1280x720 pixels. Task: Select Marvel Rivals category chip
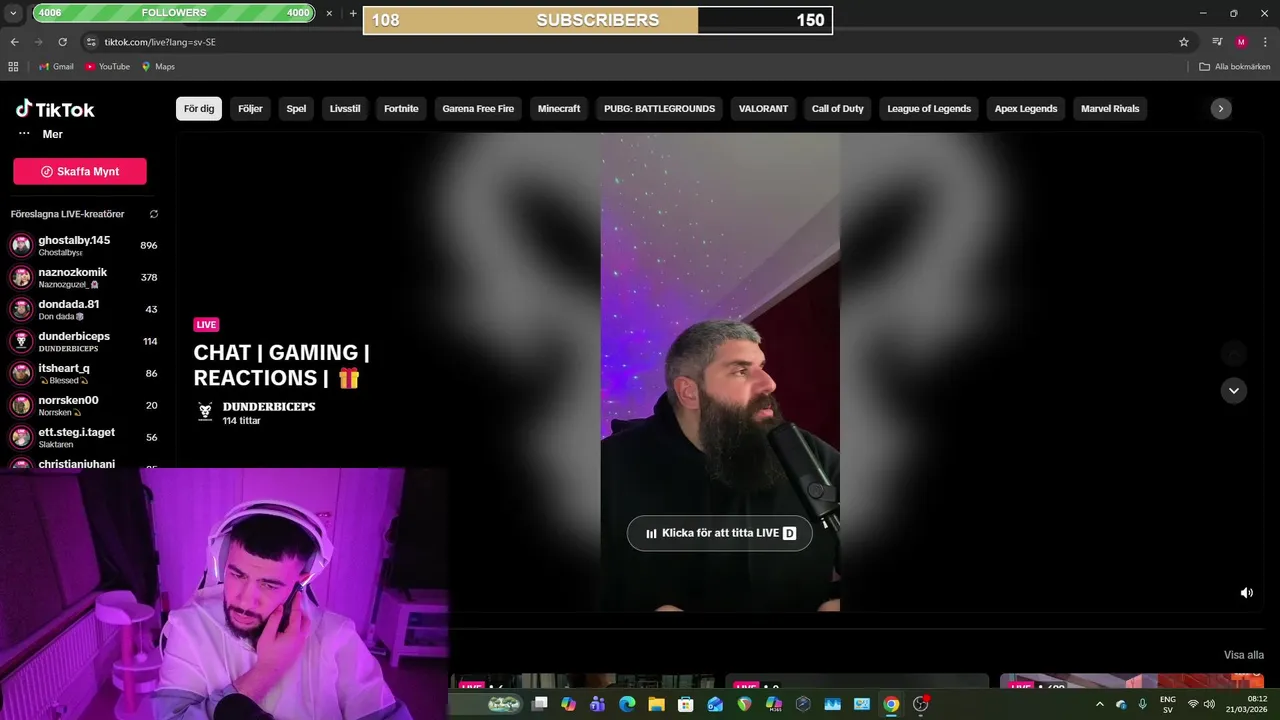[1110, 109]
